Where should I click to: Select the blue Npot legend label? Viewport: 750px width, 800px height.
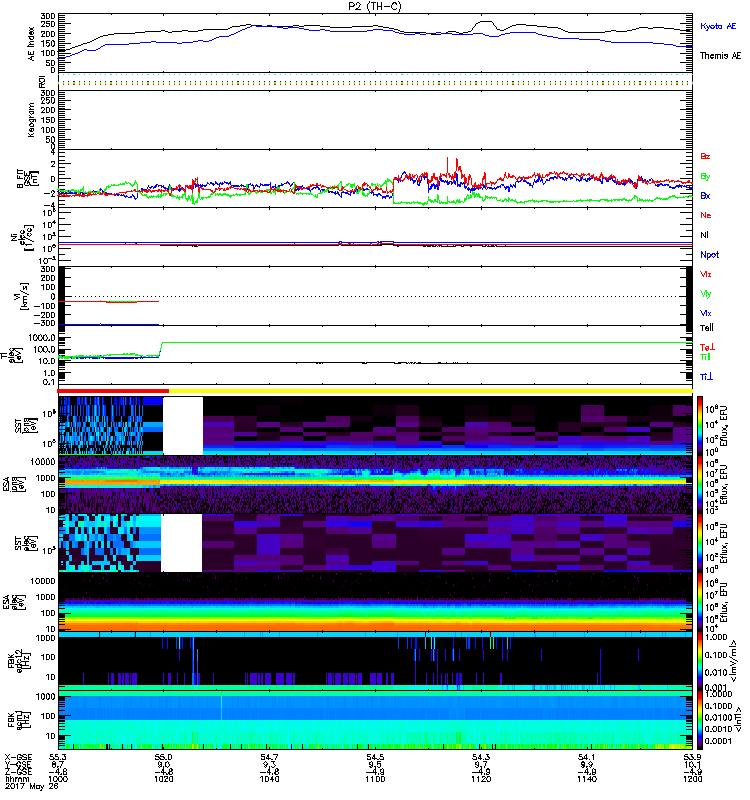tap(709, 255)
